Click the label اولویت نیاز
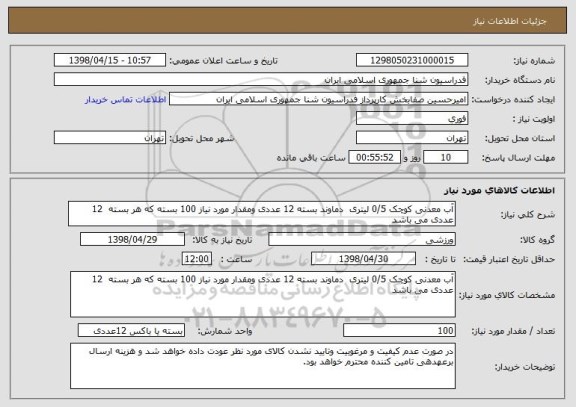Screen dimensions: 576x407 point(534,119)
